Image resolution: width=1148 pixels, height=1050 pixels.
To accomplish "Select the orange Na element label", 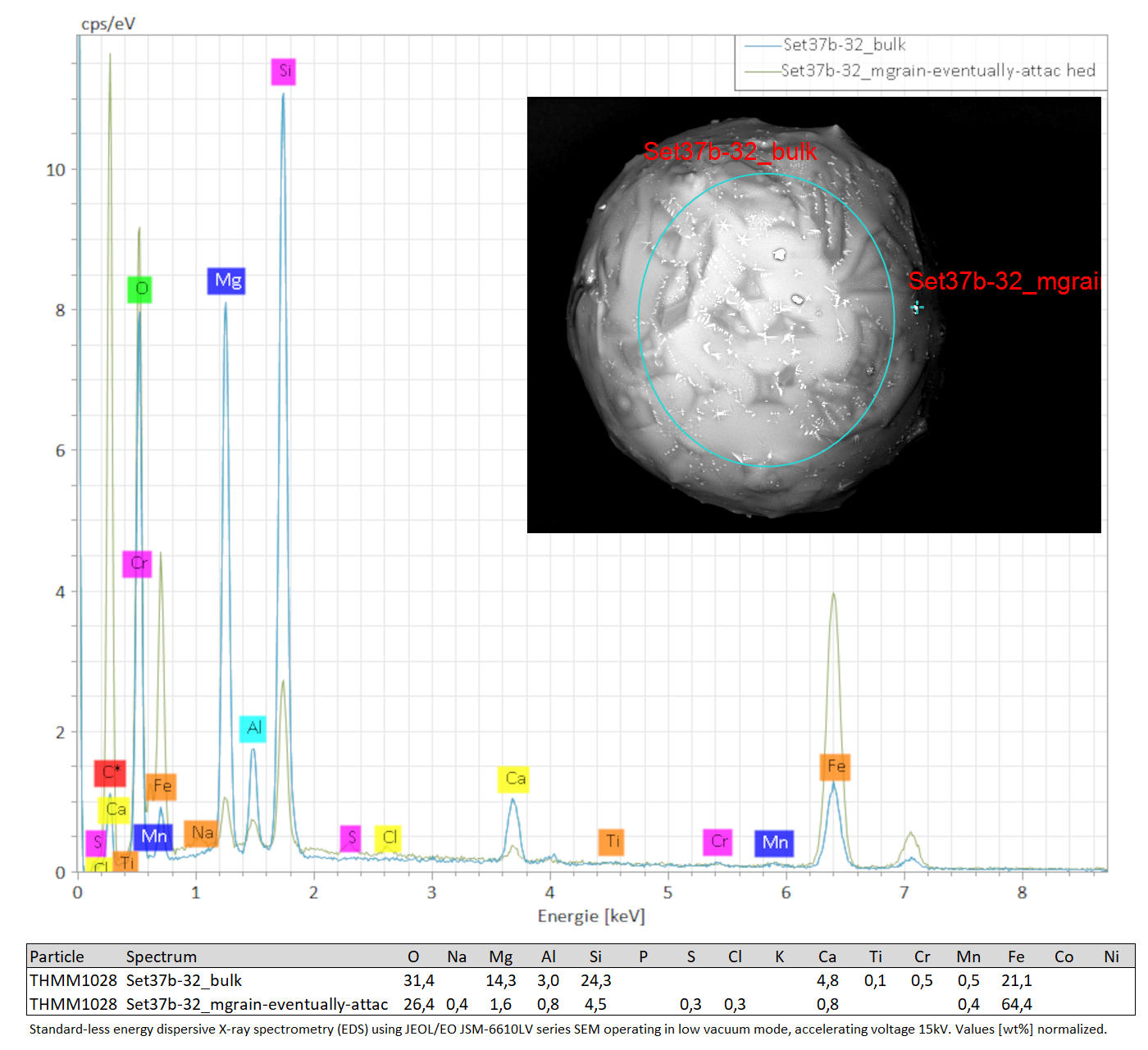I will (x=202, y=833).
